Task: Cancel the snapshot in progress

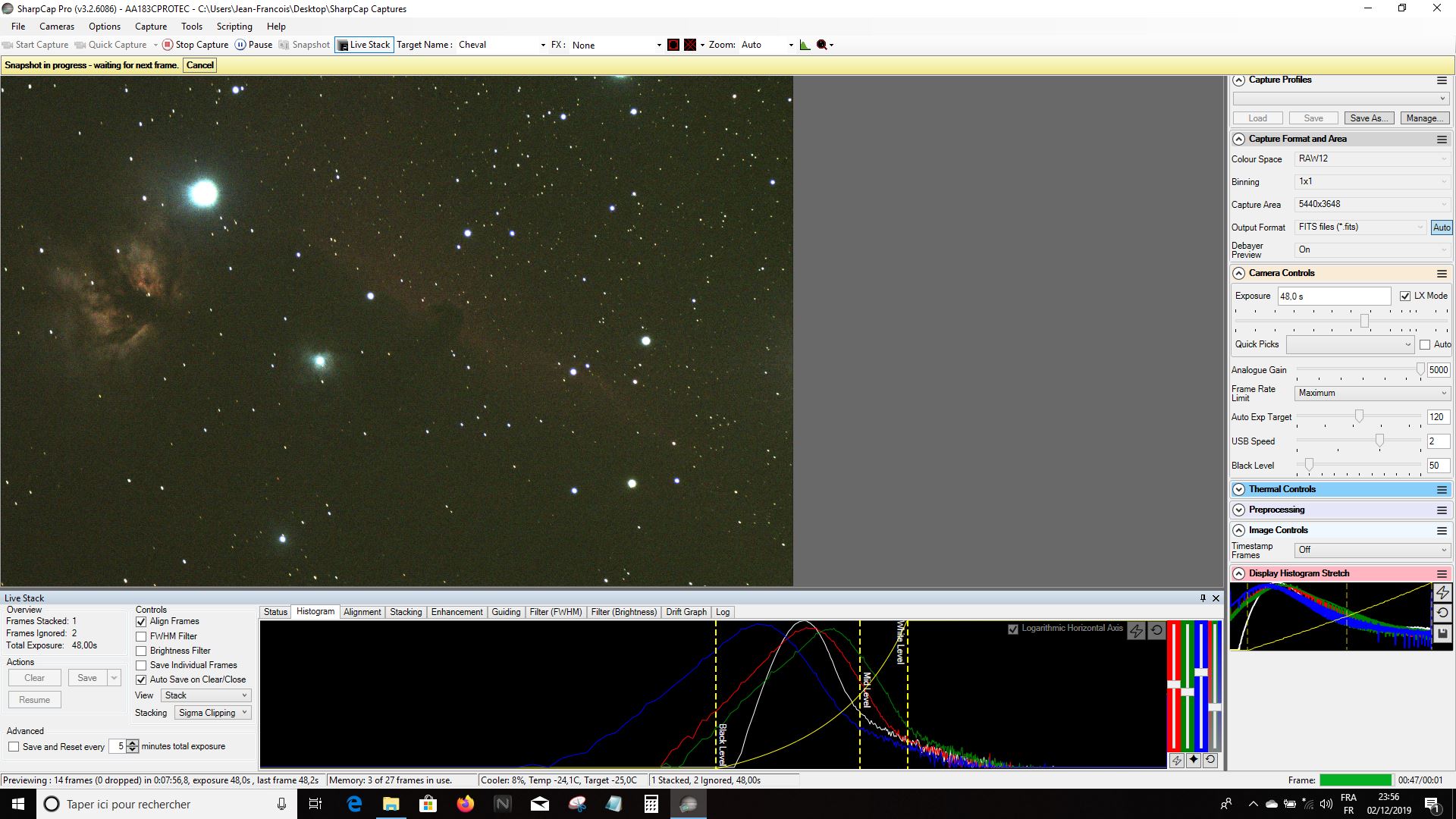Action: tap(200, 65)
